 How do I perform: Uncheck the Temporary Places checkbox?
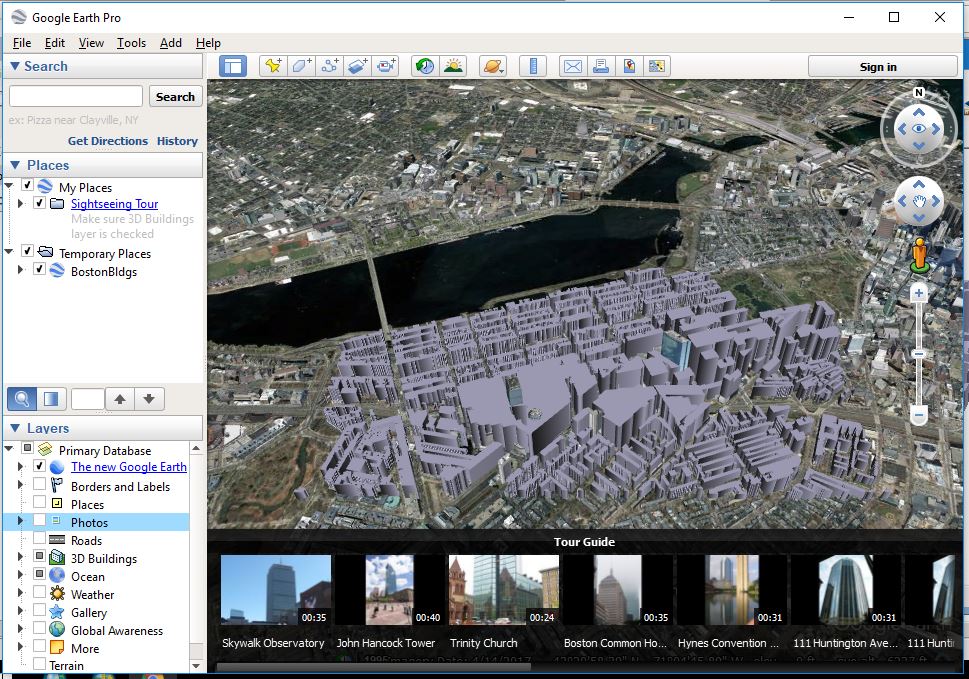tap(27, 251)
